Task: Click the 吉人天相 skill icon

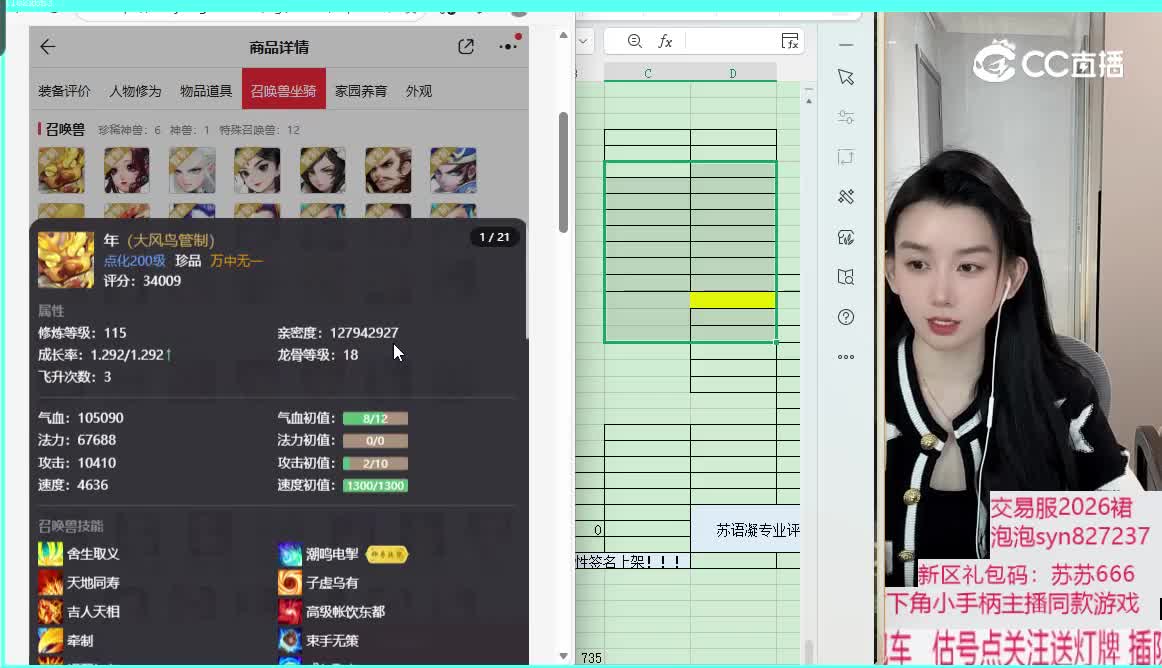Action: click(x=50, y=612)
